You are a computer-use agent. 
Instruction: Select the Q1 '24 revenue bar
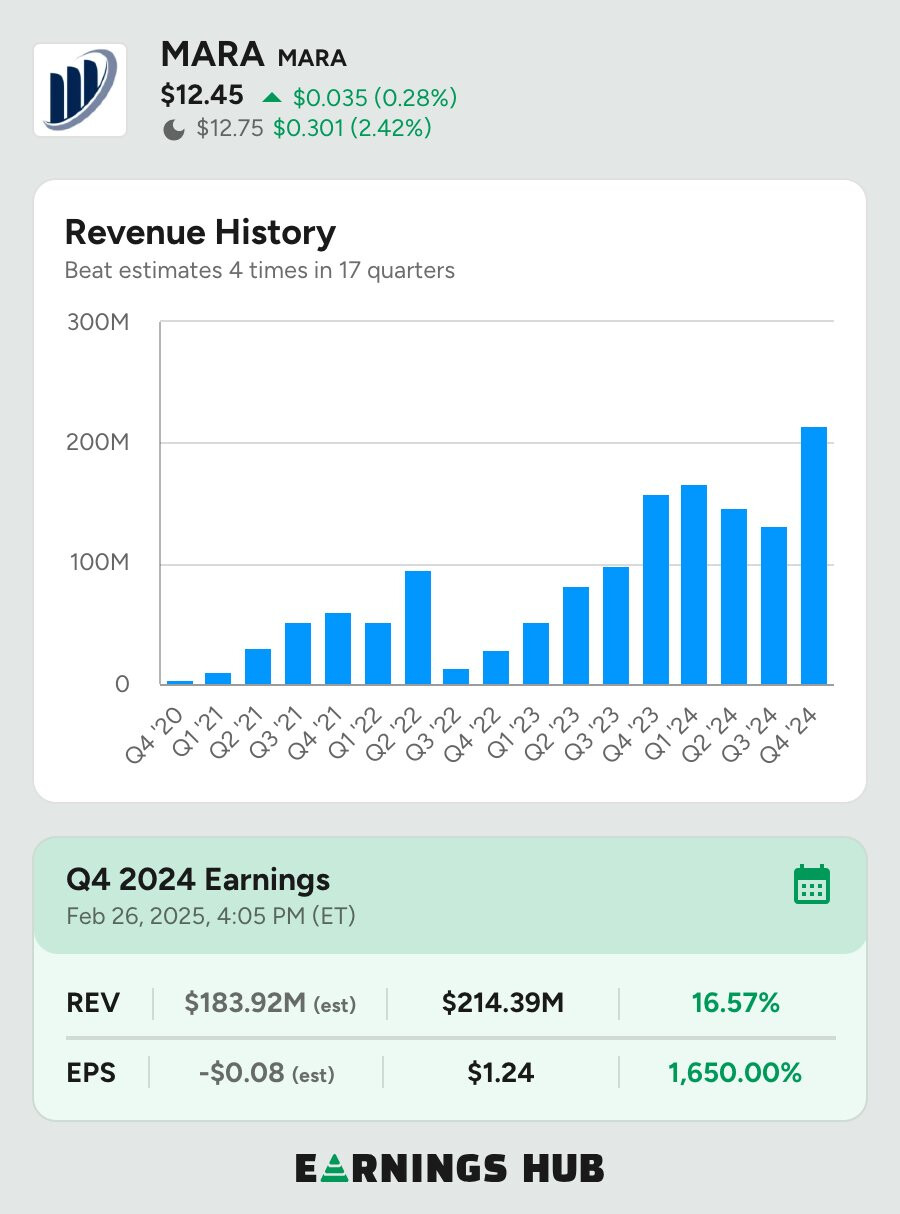pyautogui.click(x=694, y=585)
